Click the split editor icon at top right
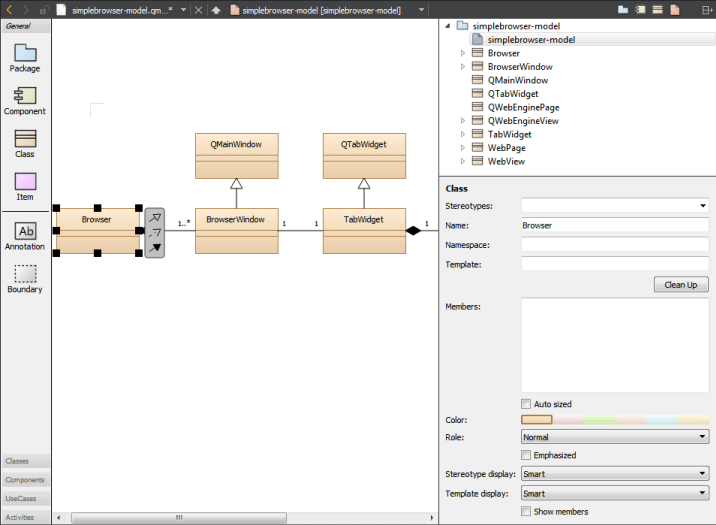Viewport: 716px width, 525px height. point(707,10)
